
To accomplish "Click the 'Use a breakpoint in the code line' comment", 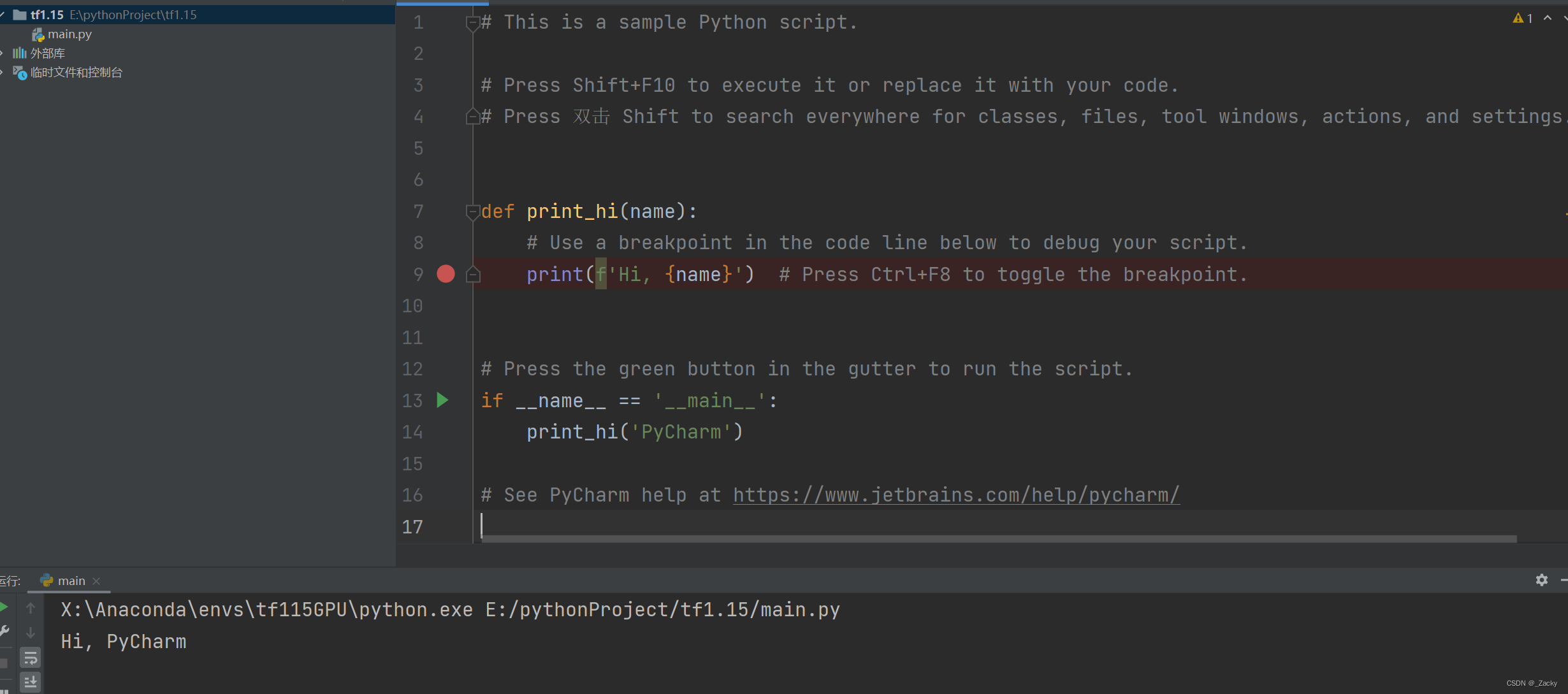I will coord(887,243).
